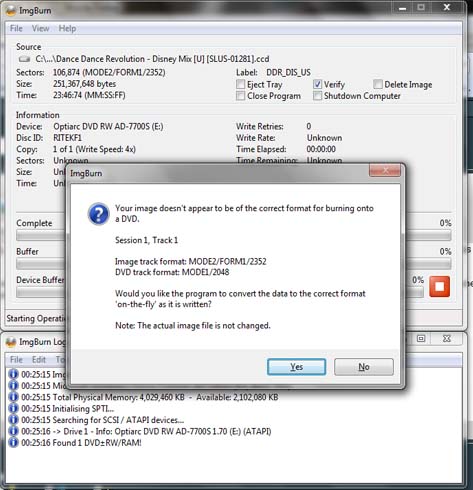Click the time value 23:46:74 (MM:SS:FF)
This screenshot has height=490, width=473.
click(89, 95)
